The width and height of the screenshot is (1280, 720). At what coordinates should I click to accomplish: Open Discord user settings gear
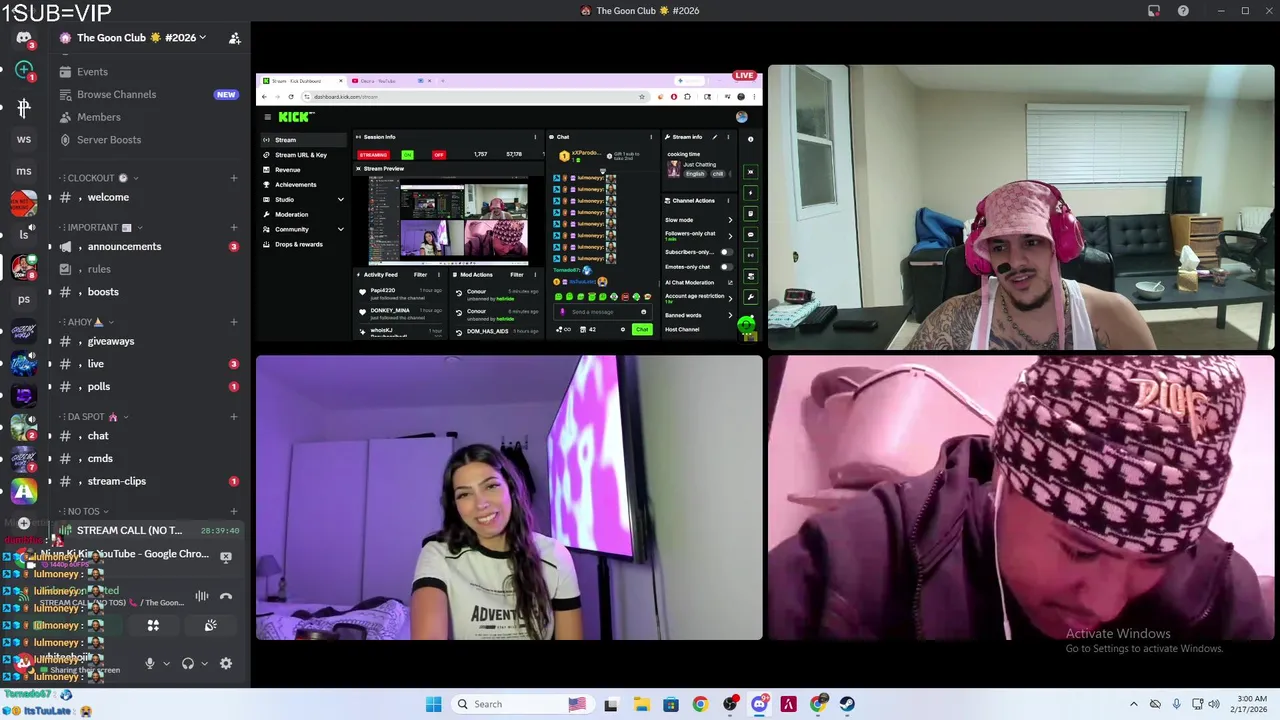point(226,663)
